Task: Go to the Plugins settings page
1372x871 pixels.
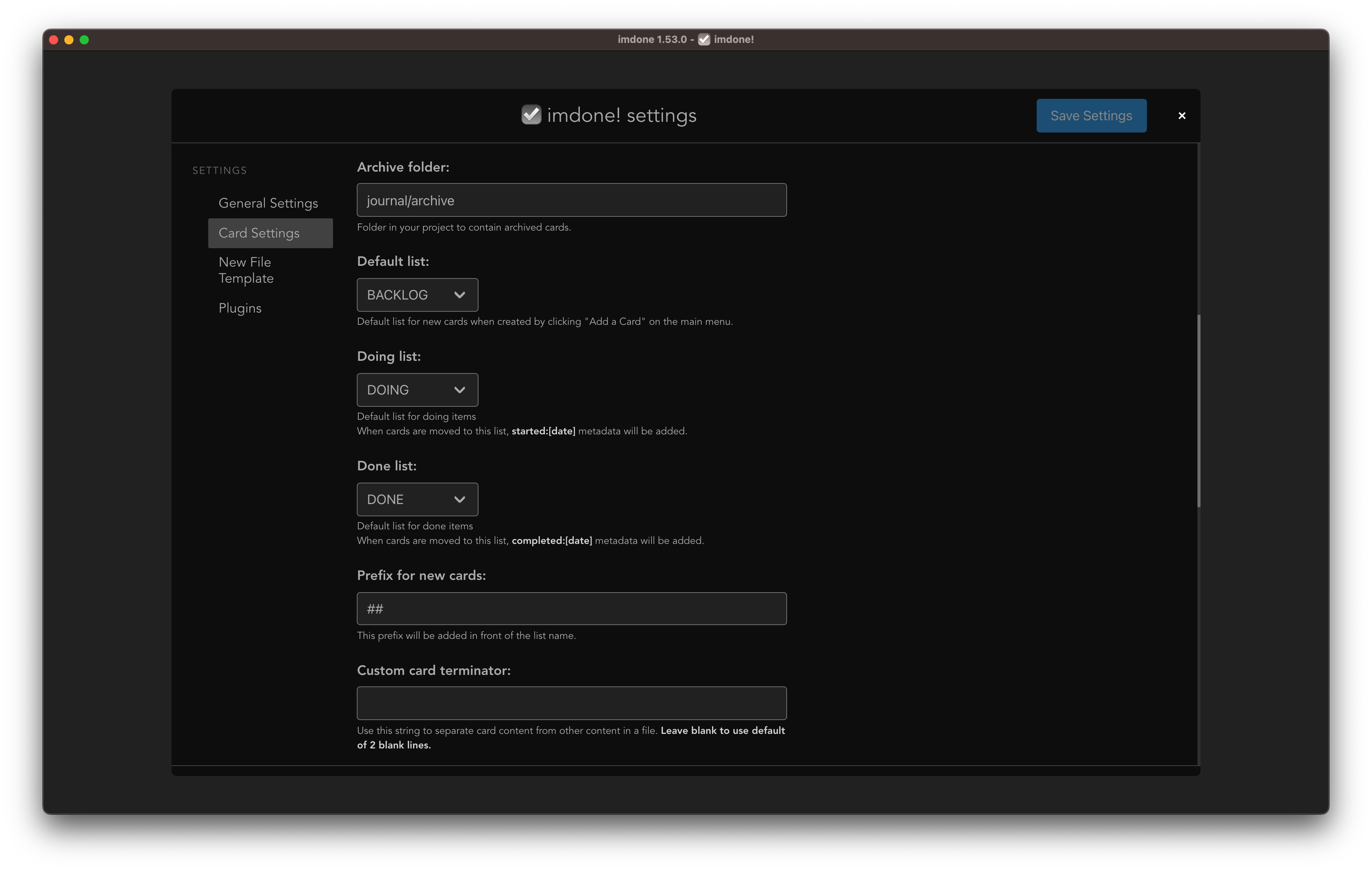Action: pyautogui.click(x=240, y=308)
